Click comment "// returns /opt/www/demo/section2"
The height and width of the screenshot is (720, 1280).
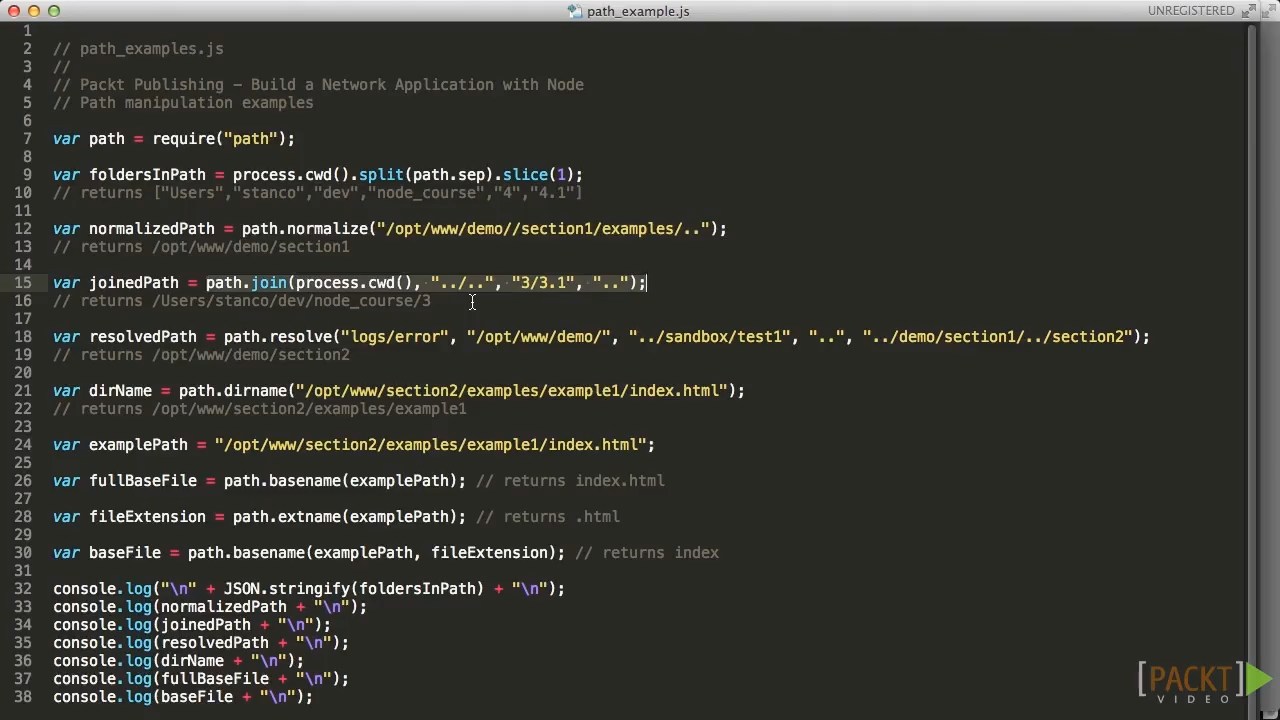pyautogui.click(x=201, y=355)
